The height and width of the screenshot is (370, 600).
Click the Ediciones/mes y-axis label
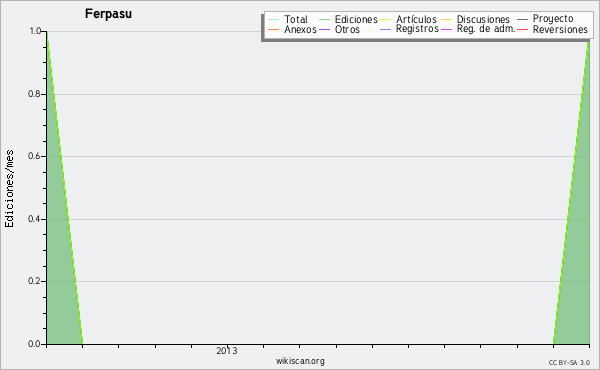coord(9,189)
